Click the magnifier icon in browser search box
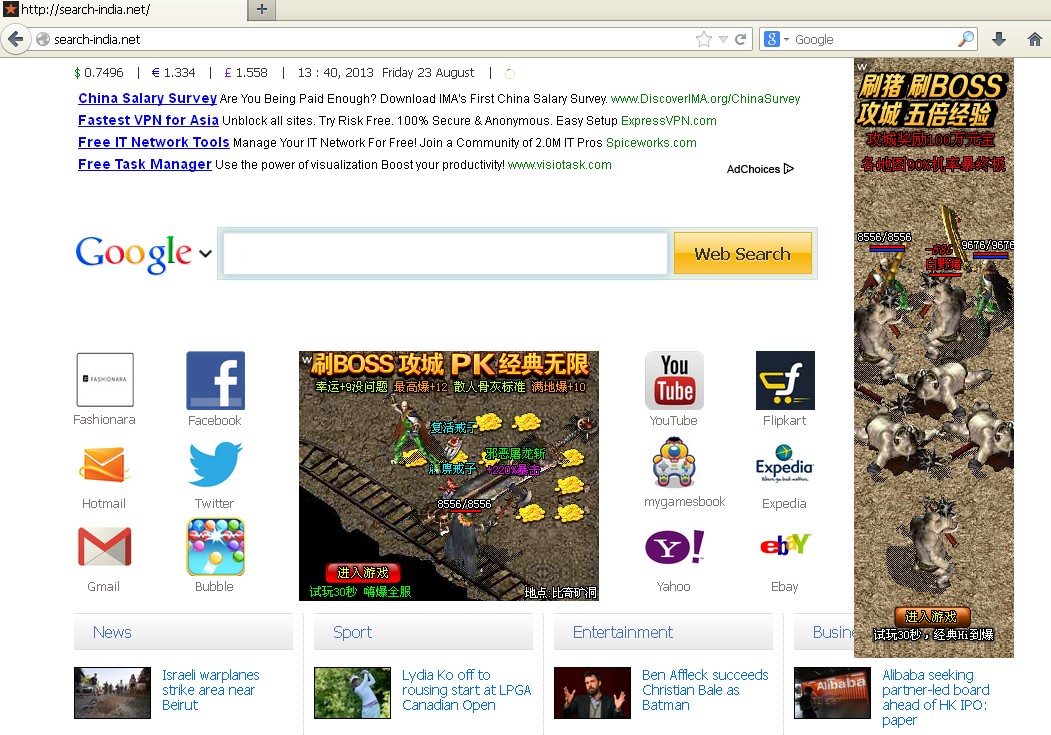This screenshot has height=735, width=1051. (966, 39)
